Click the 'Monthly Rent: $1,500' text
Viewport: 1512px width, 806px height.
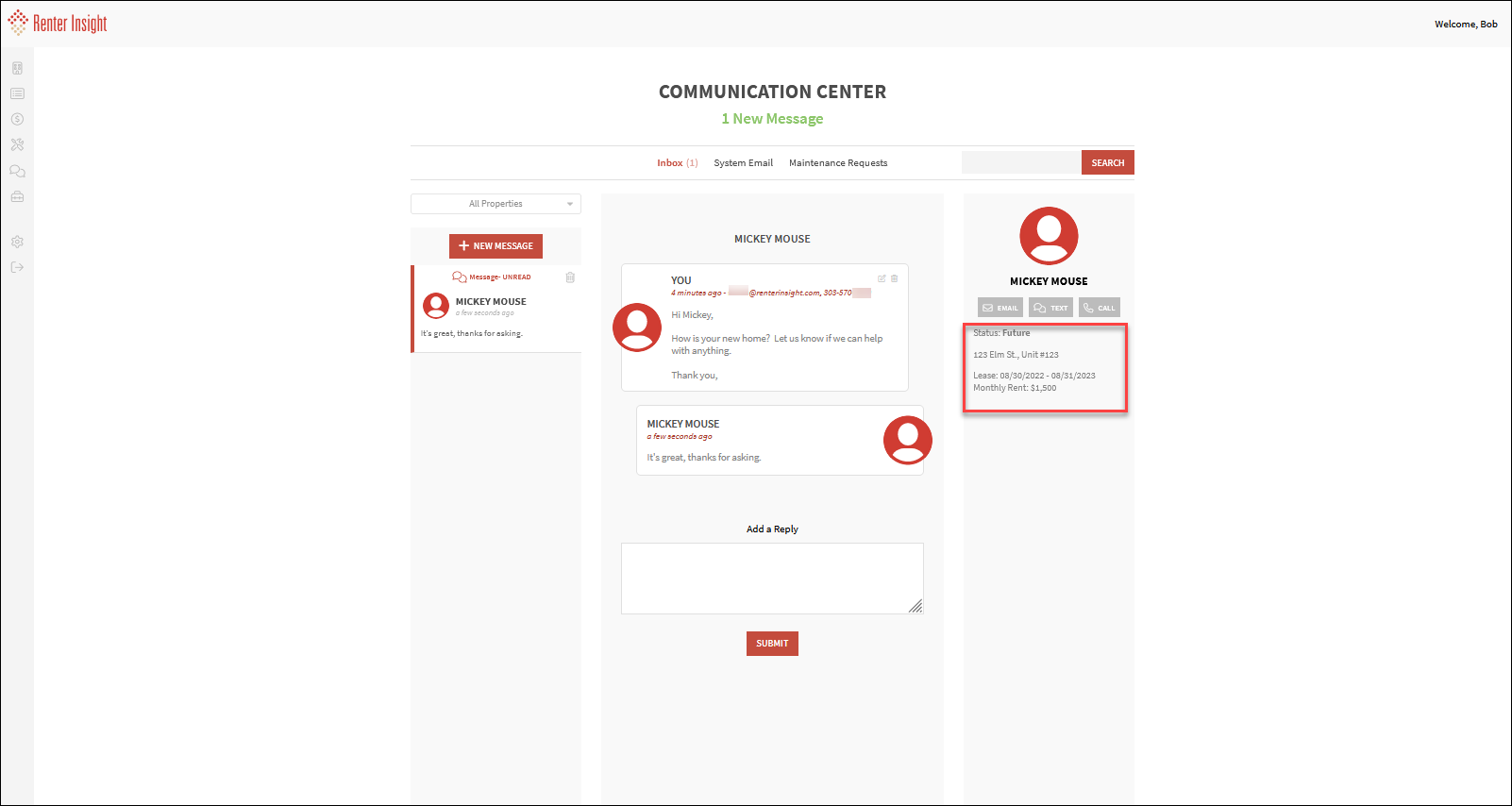click(x=1015, y=388)
